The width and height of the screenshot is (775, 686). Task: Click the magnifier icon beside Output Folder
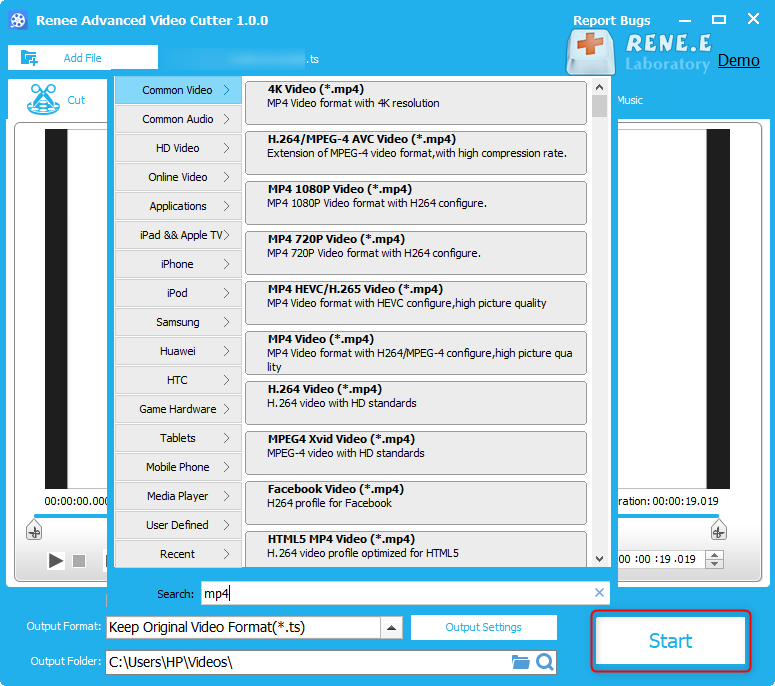click(545, 662)
